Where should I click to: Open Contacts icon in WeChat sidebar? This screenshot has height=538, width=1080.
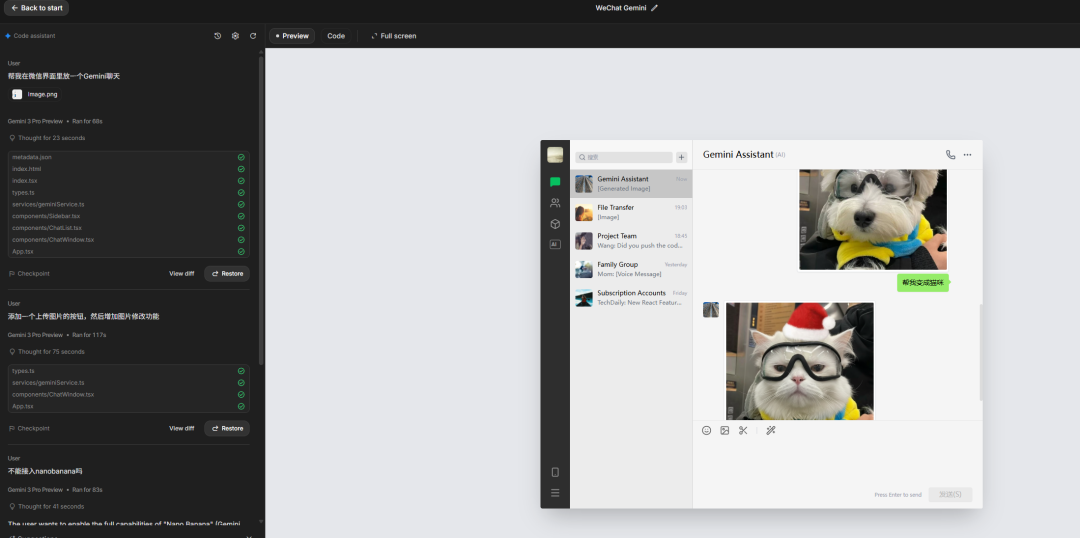click(555, 203)
